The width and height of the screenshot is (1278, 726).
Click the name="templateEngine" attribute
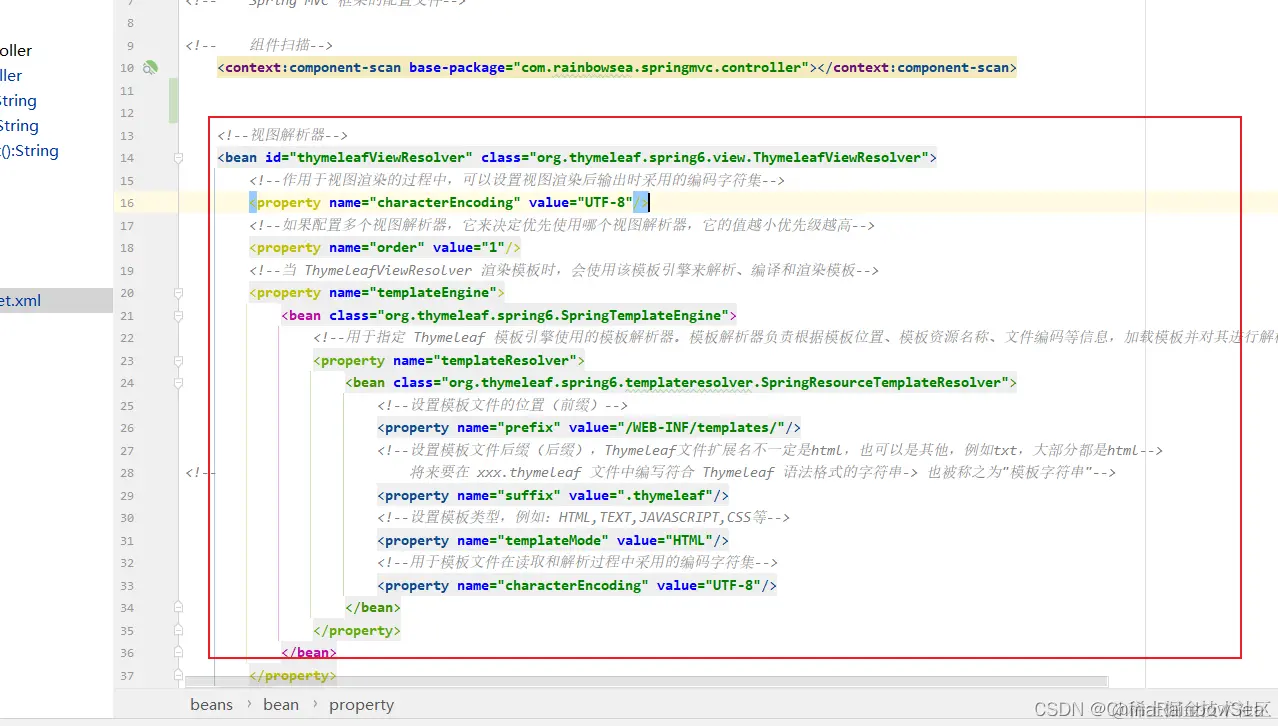pyautogui.click(x=413, y=293)
